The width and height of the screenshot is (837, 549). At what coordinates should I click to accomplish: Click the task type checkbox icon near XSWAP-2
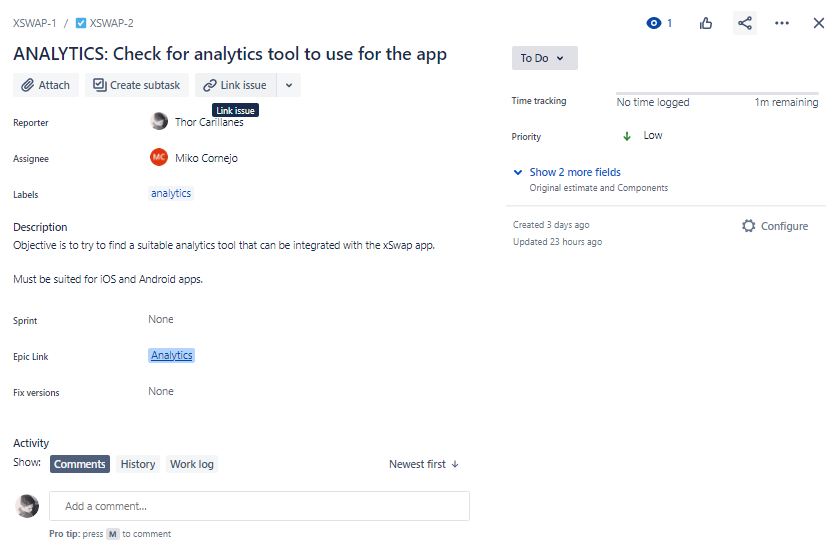click(x=81, y=23)
